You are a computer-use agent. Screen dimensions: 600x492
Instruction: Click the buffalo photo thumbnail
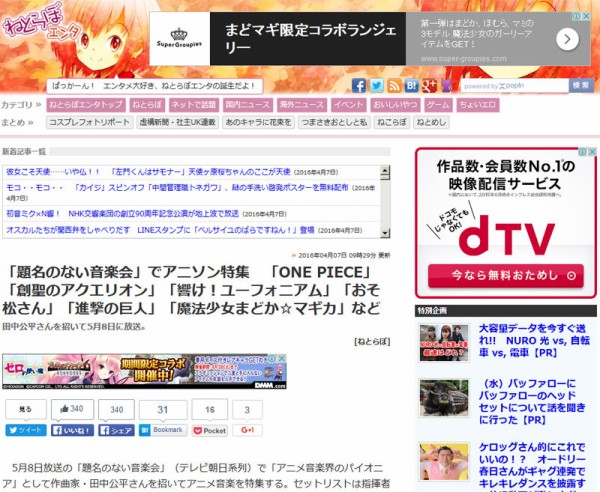click(x=444, y=398)
